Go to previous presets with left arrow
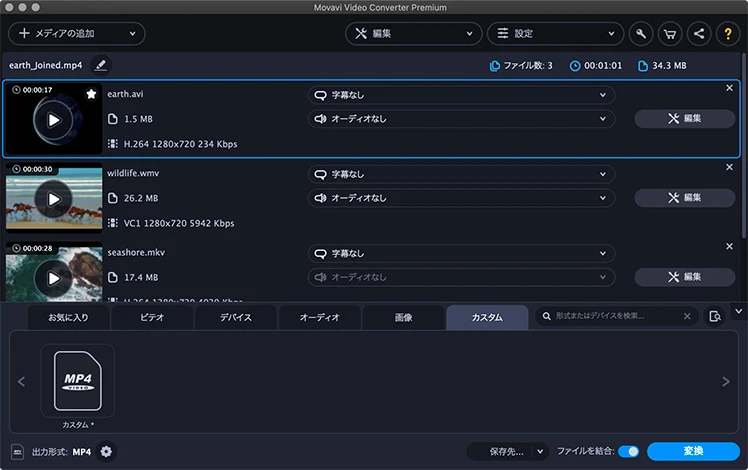This screenshot has height=470, width=748. pos(21,382)
